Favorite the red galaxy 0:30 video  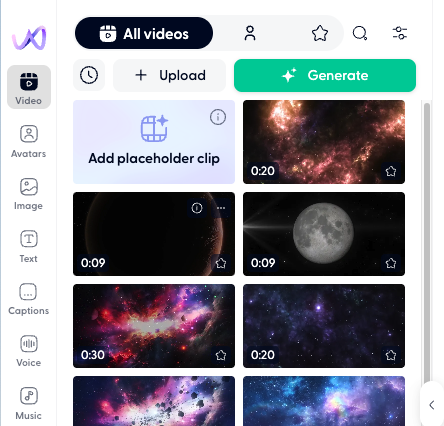(221, 355)
